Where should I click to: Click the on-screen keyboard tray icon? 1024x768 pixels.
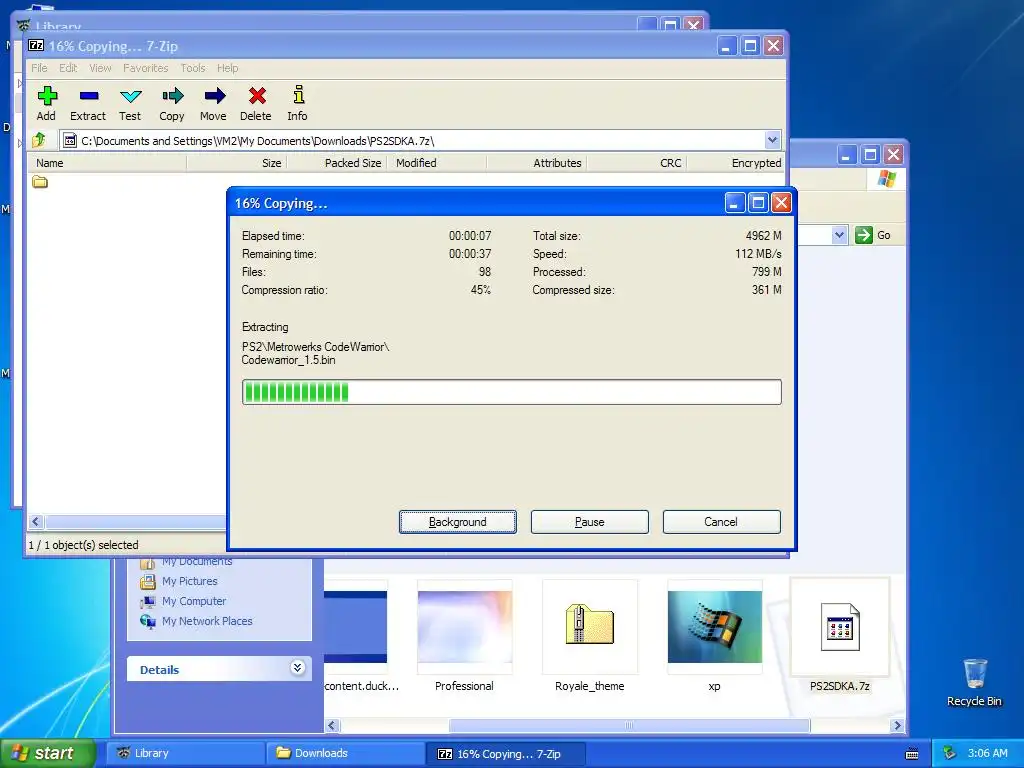tap(912, 754)
